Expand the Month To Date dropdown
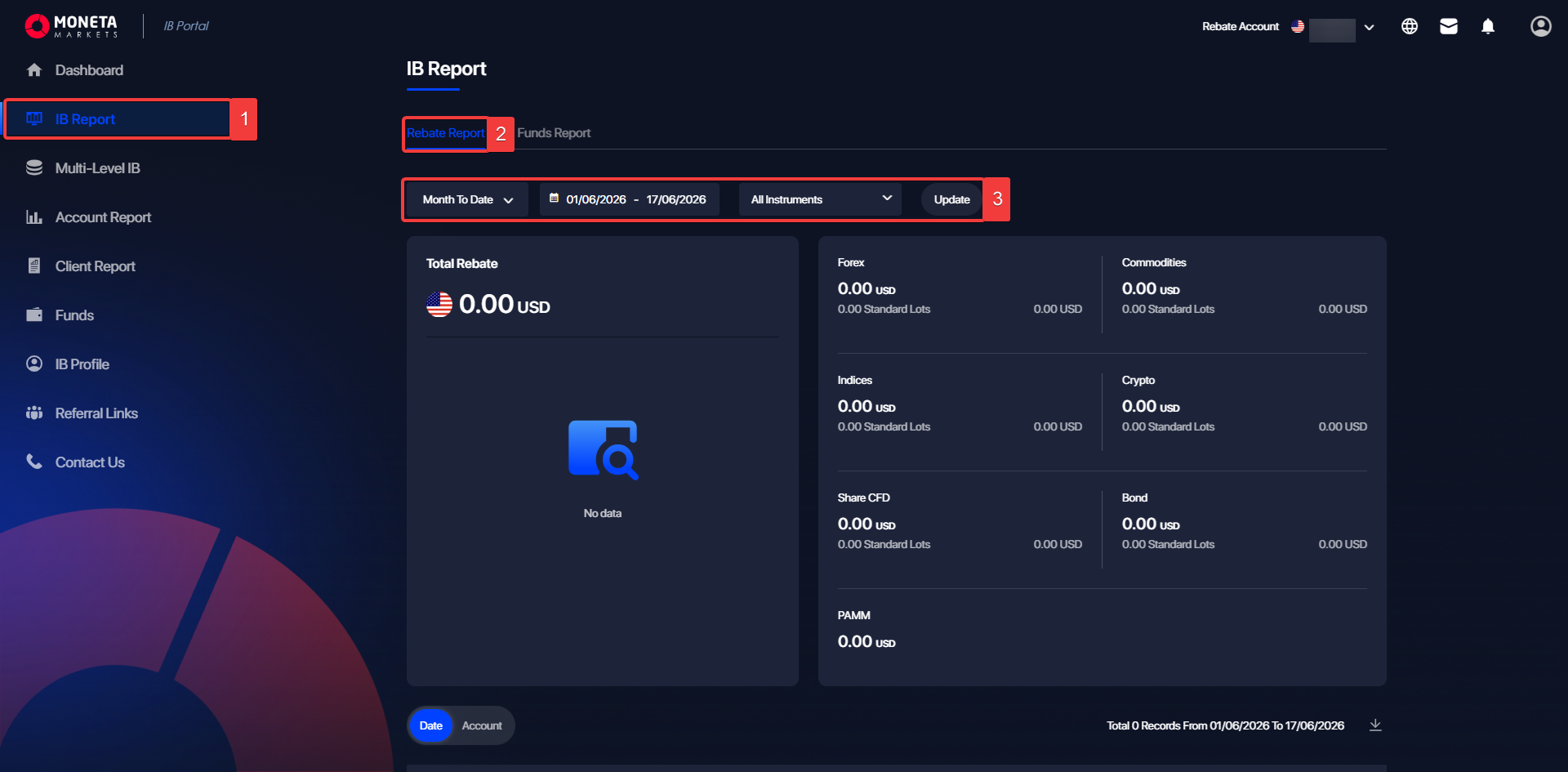 (467, 199)
